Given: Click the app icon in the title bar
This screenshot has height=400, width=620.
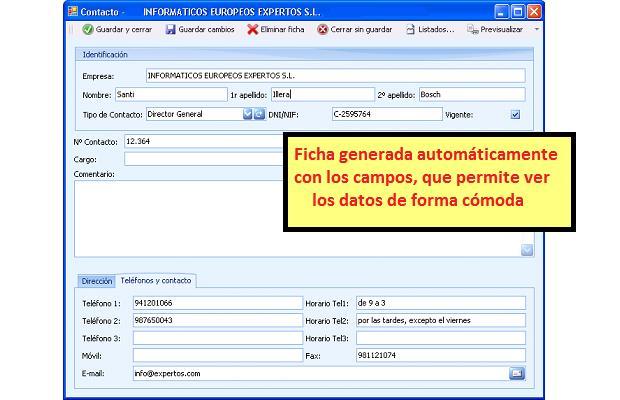Looking at the screenshot, I should click(x=73, y=11).
